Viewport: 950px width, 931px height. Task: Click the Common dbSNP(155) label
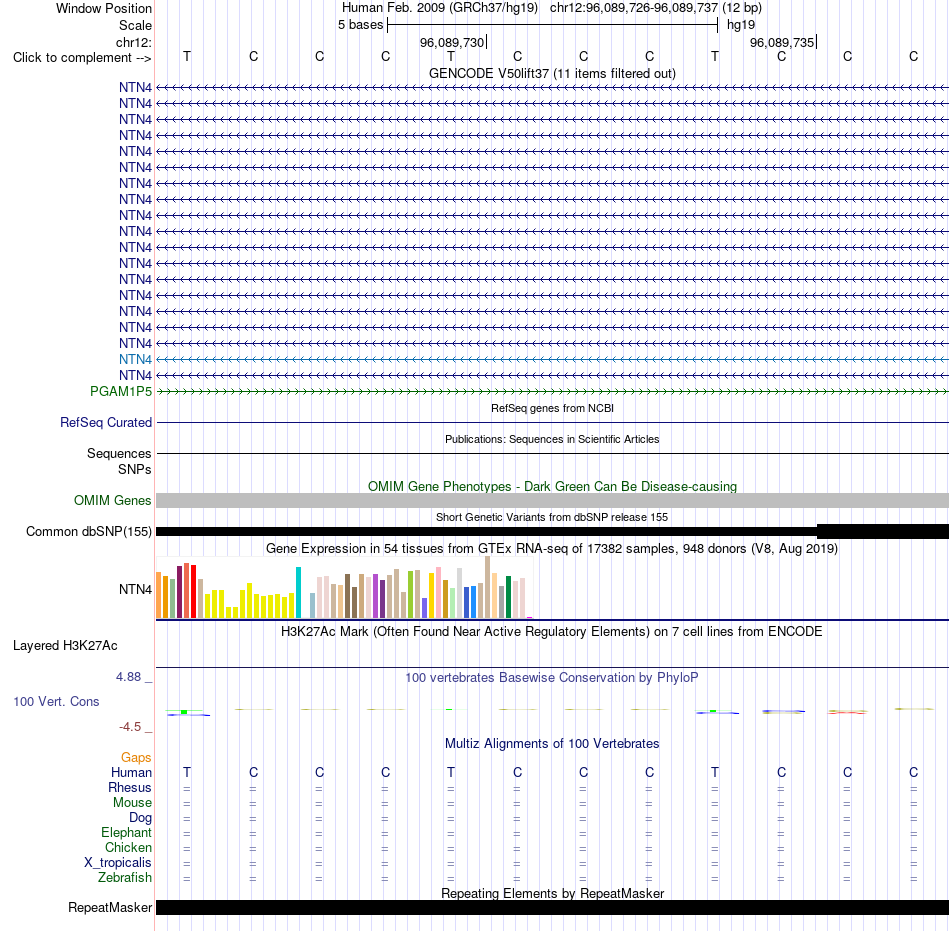coord(88,531)
